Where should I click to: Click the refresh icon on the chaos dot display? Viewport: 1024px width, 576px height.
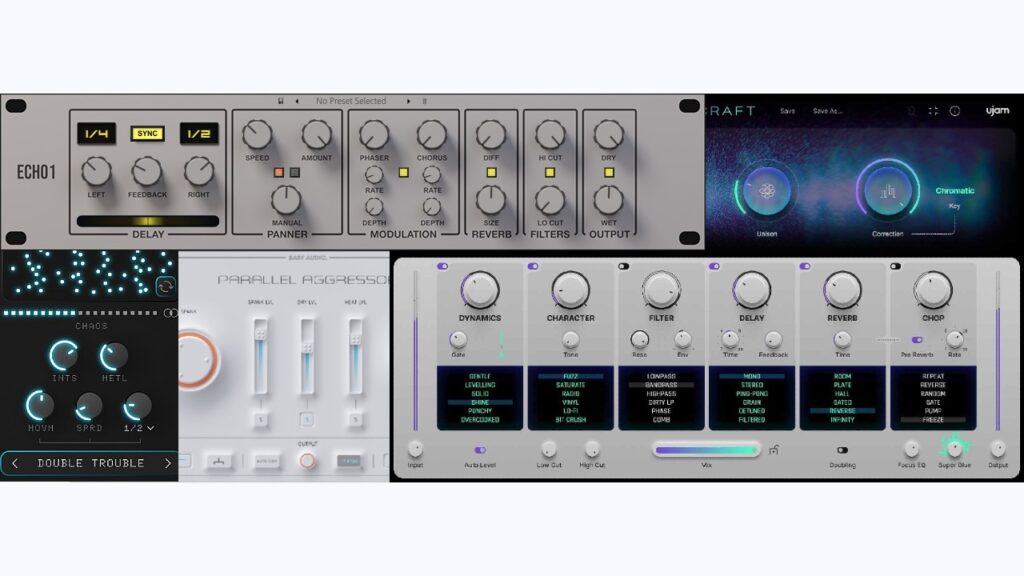(165, 287)
